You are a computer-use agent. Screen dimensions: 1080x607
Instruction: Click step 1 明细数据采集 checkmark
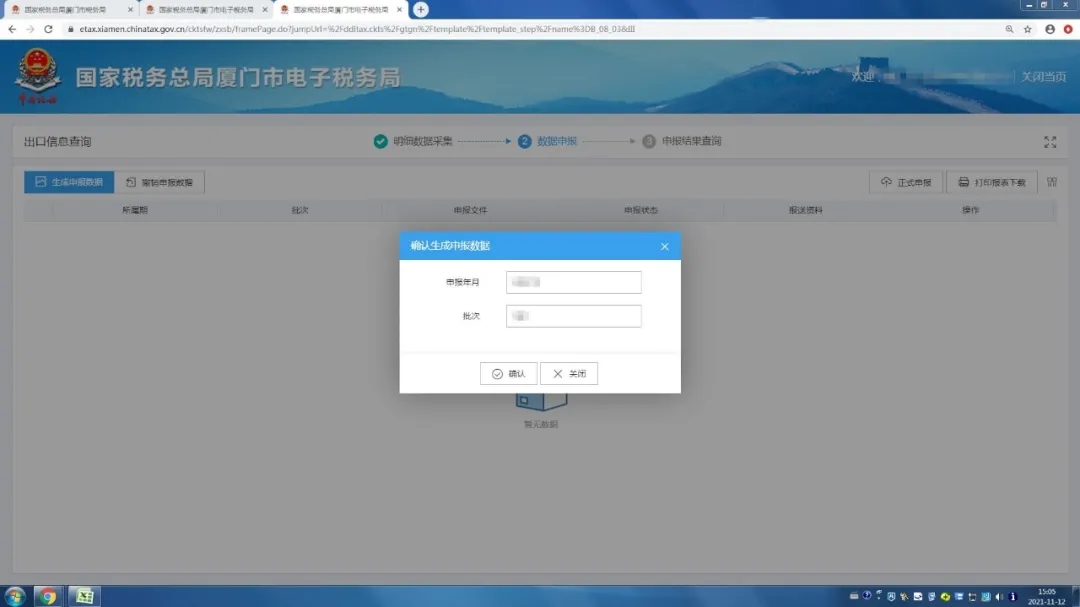(x=380, y=142)
